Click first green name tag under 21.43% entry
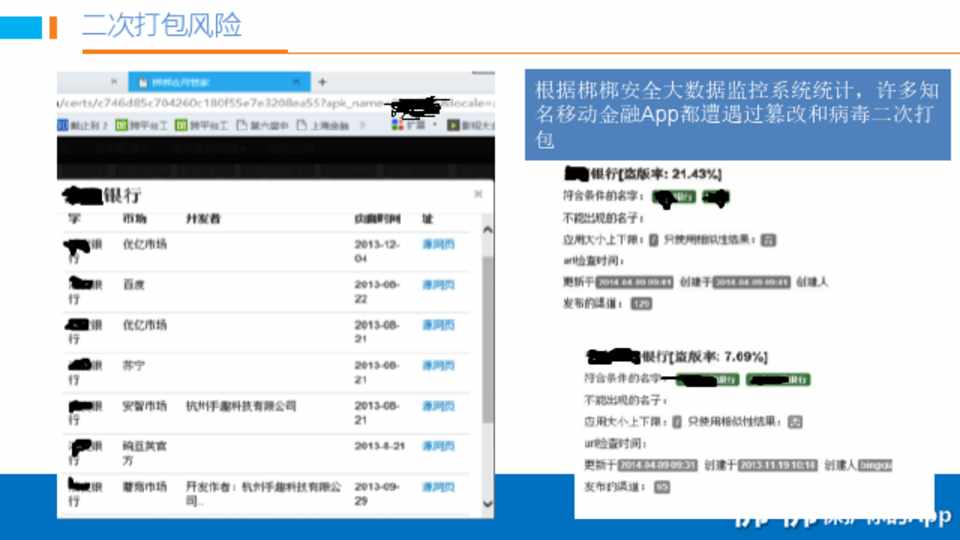Screen dimensions: 960x540 tap(673, 198)
